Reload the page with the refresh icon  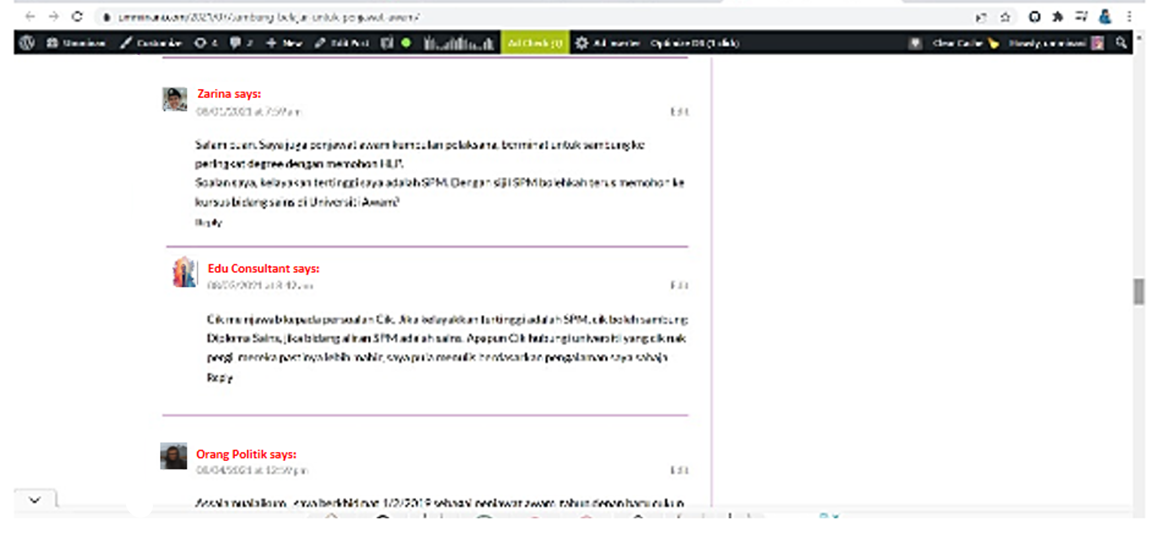point(77,17)
